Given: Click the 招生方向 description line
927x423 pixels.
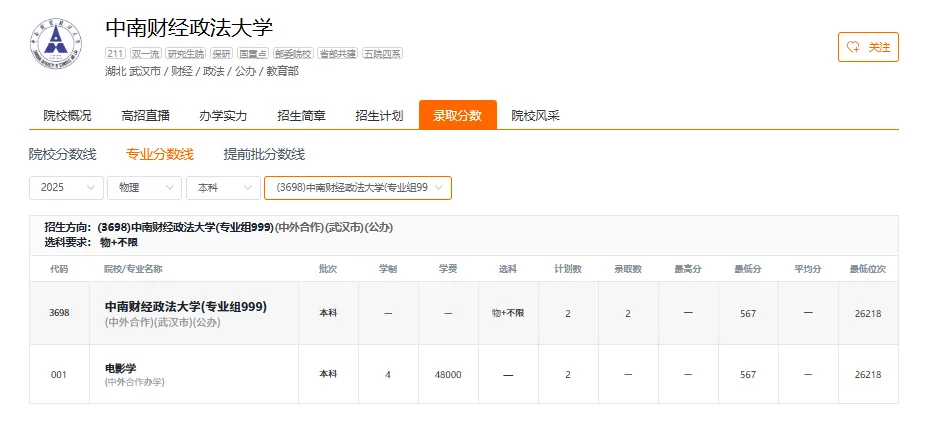Looking at the screenshot, I should 219,227.
